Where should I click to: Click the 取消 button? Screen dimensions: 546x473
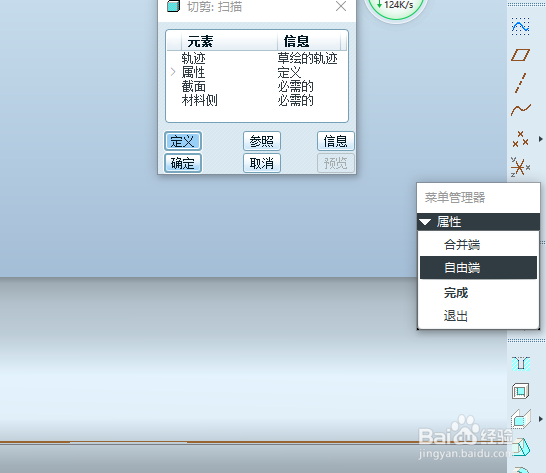coord(262,163)
